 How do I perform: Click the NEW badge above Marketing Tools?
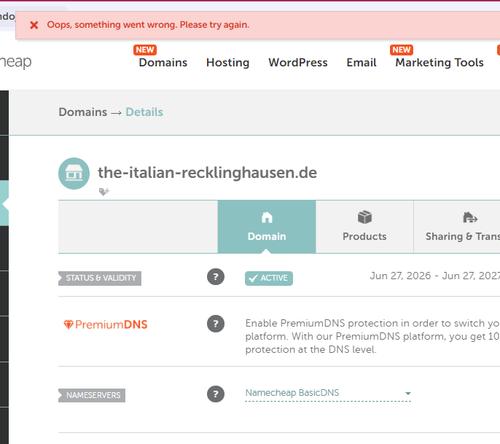(x=402, y=50)
